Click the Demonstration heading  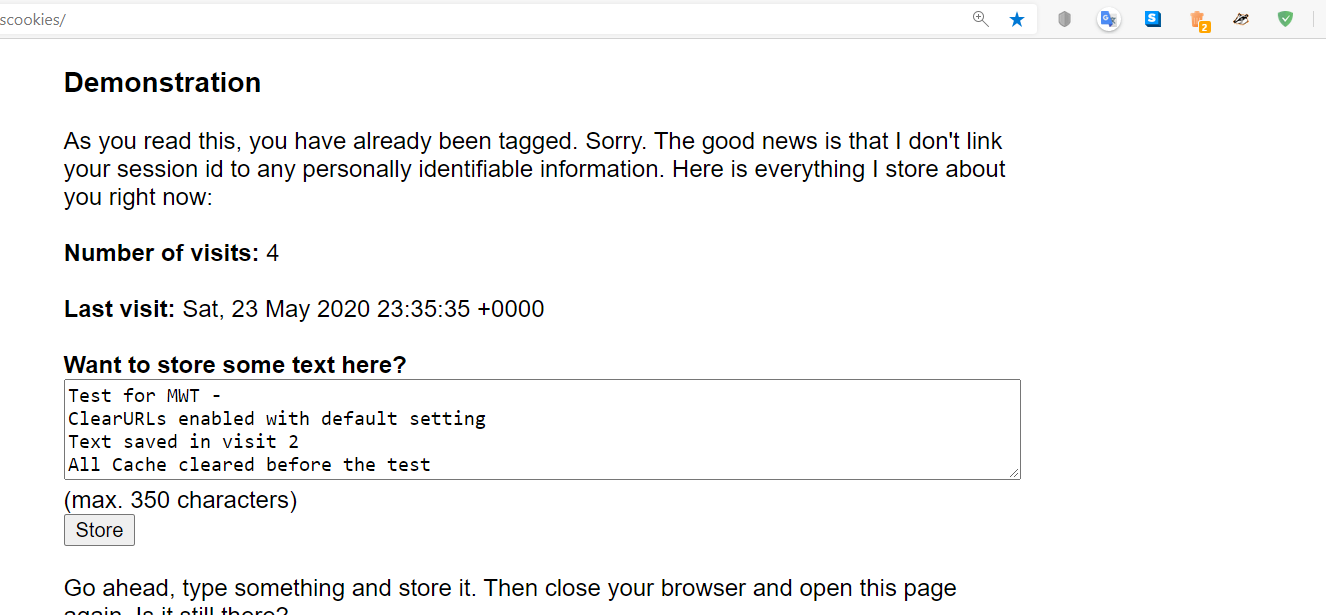tap(162, 83)
